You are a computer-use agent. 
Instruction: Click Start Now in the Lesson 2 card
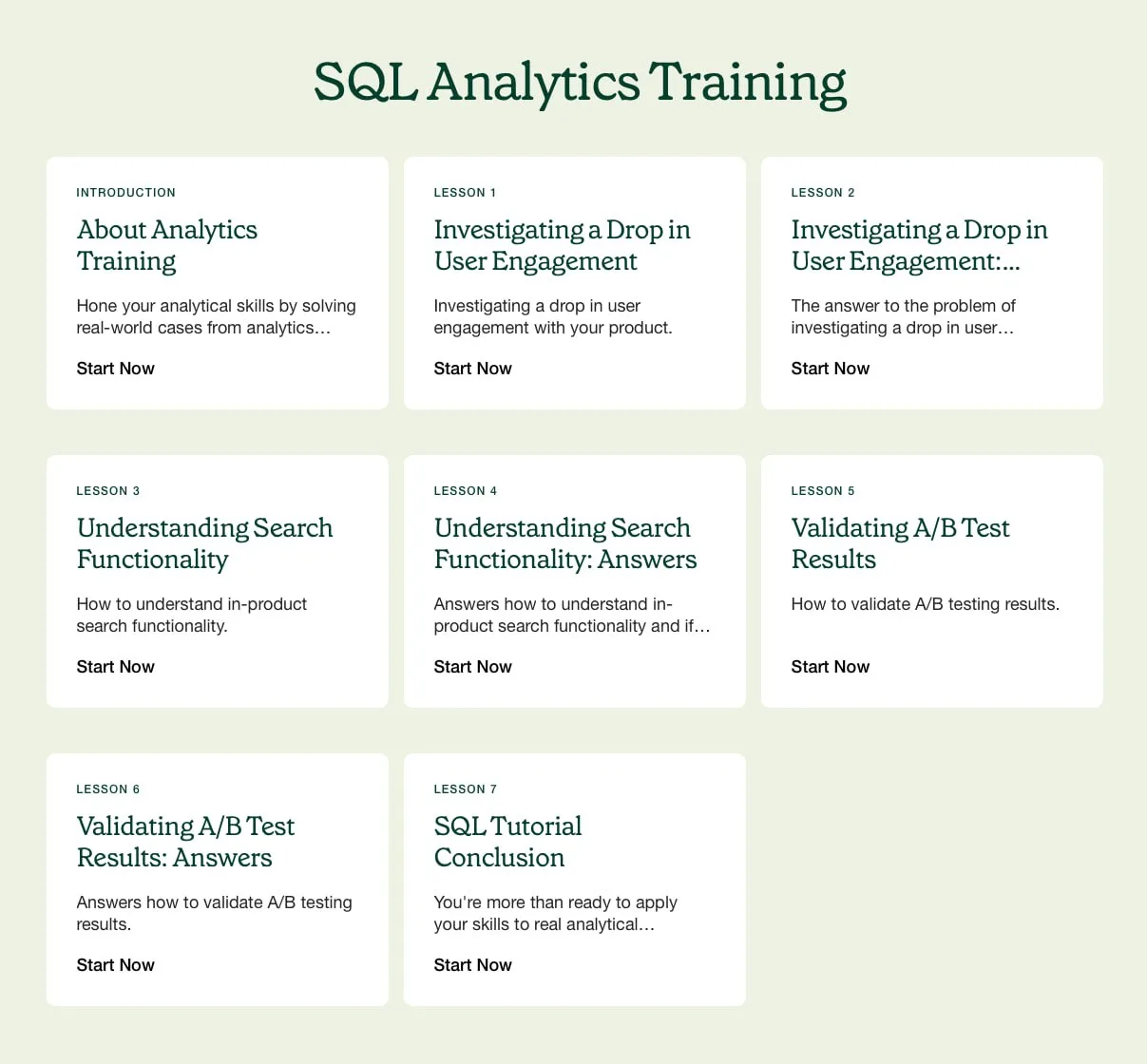coord(830,369)
